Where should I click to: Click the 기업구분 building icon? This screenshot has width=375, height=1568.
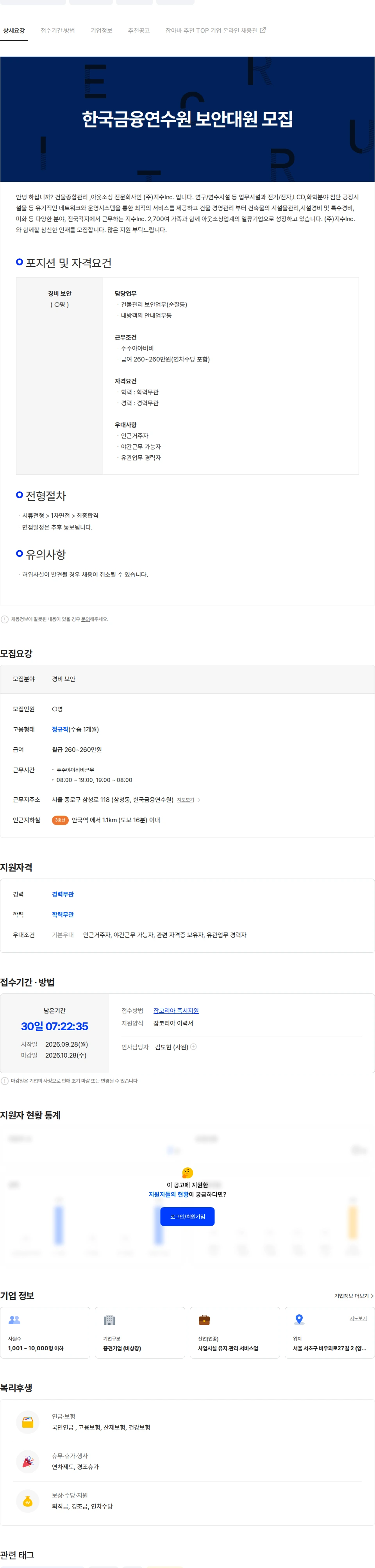[x=110, y=1320]
